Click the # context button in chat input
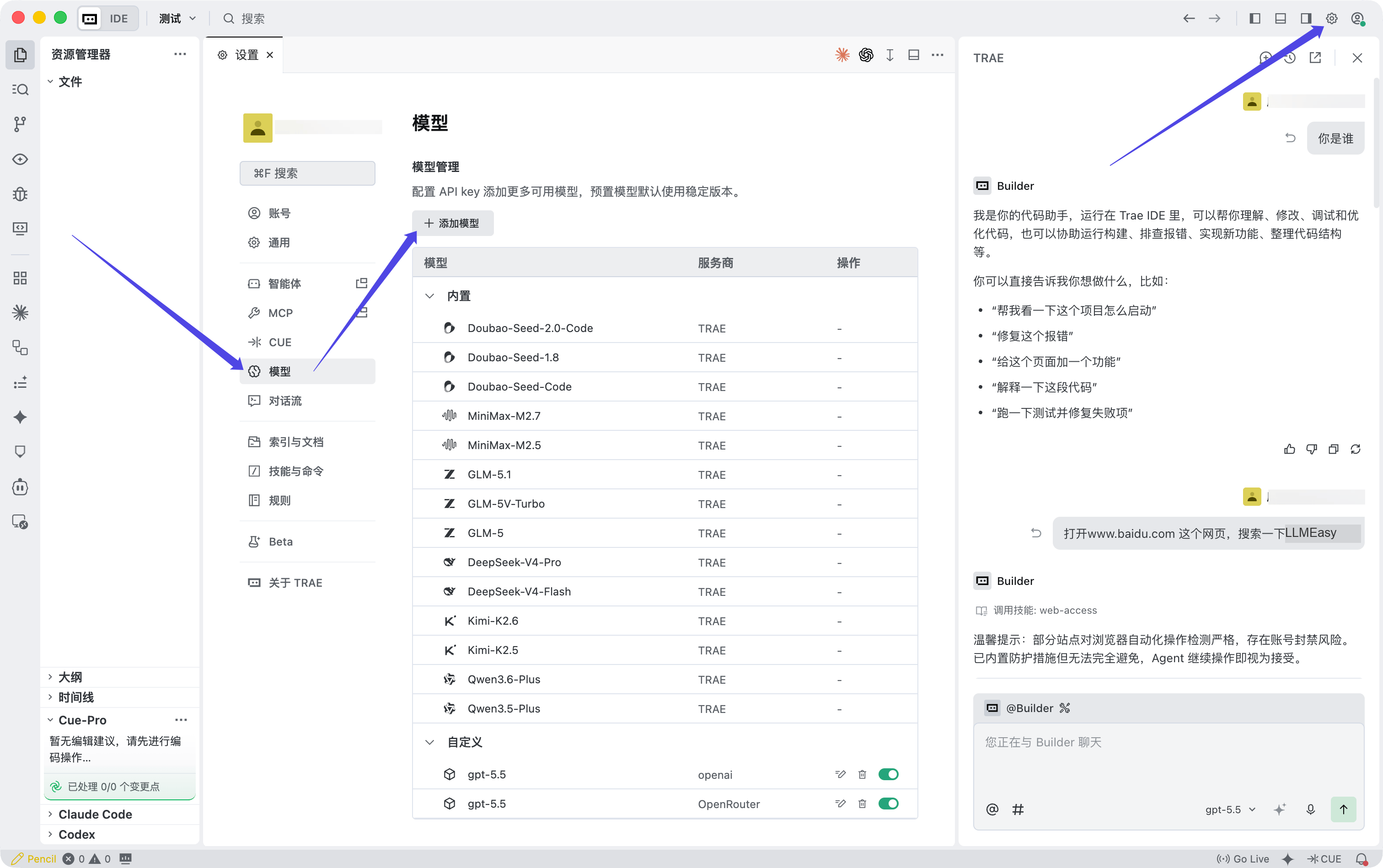This screenshot has height=868, width=1383. [x=1018, y=809]
